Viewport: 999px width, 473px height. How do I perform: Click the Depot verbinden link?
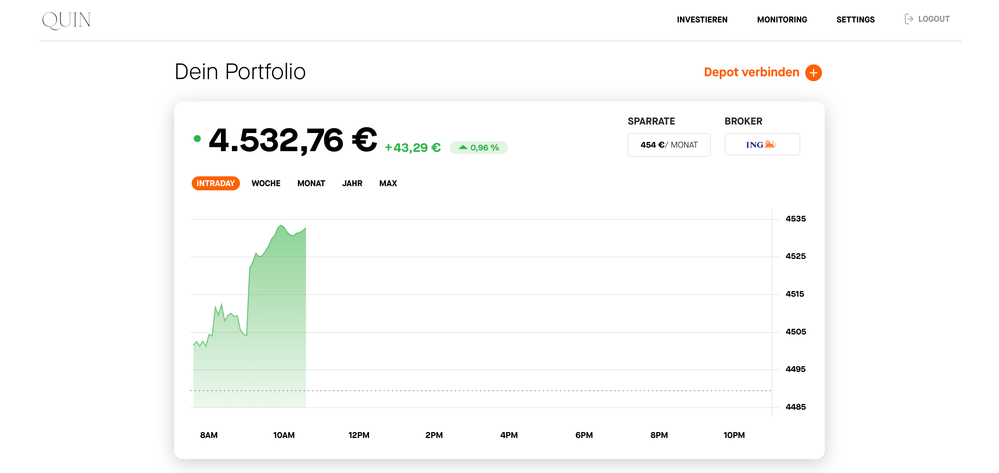coord(751,72)
